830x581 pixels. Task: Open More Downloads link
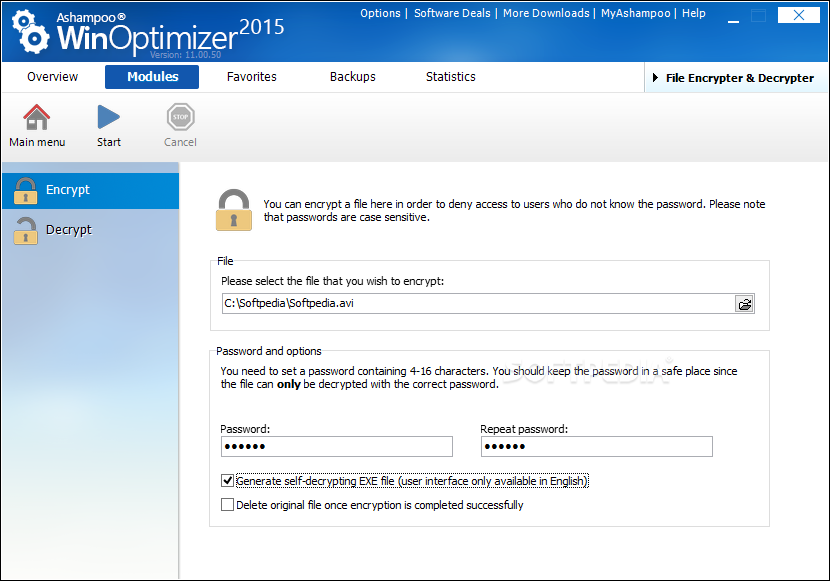click(546, 13)
